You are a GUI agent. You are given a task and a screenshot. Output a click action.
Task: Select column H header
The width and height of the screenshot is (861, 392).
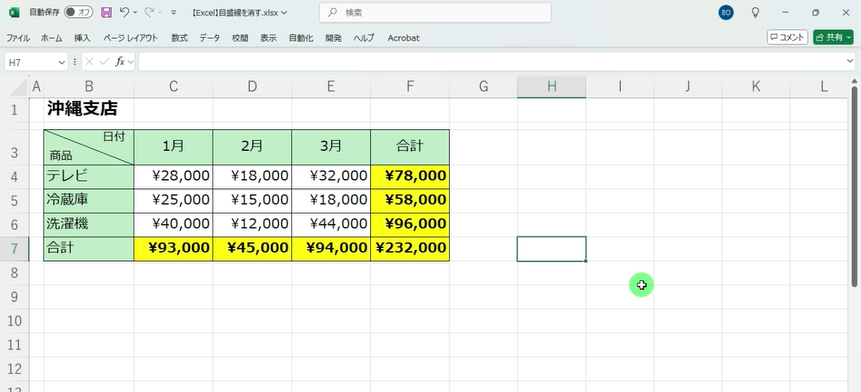551,86
